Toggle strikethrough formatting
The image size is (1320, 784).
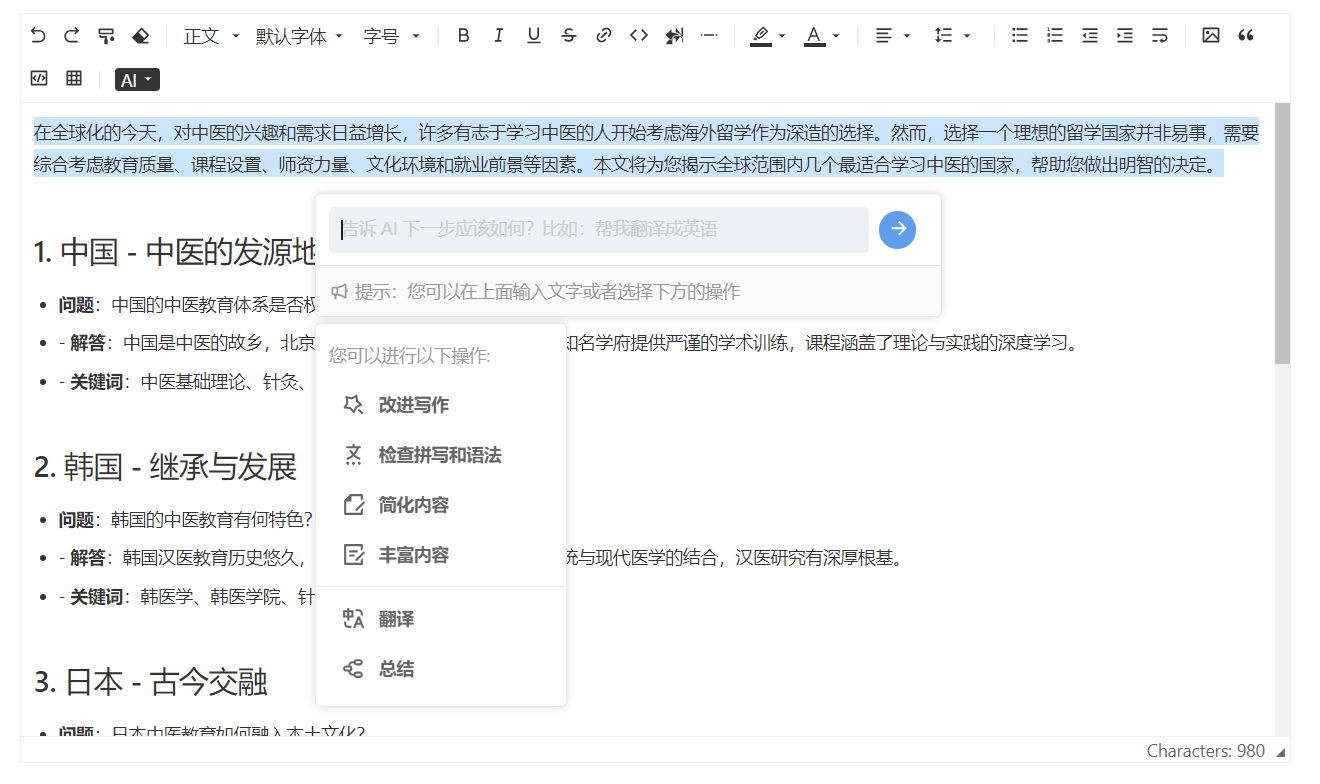[x=569, y=36]
